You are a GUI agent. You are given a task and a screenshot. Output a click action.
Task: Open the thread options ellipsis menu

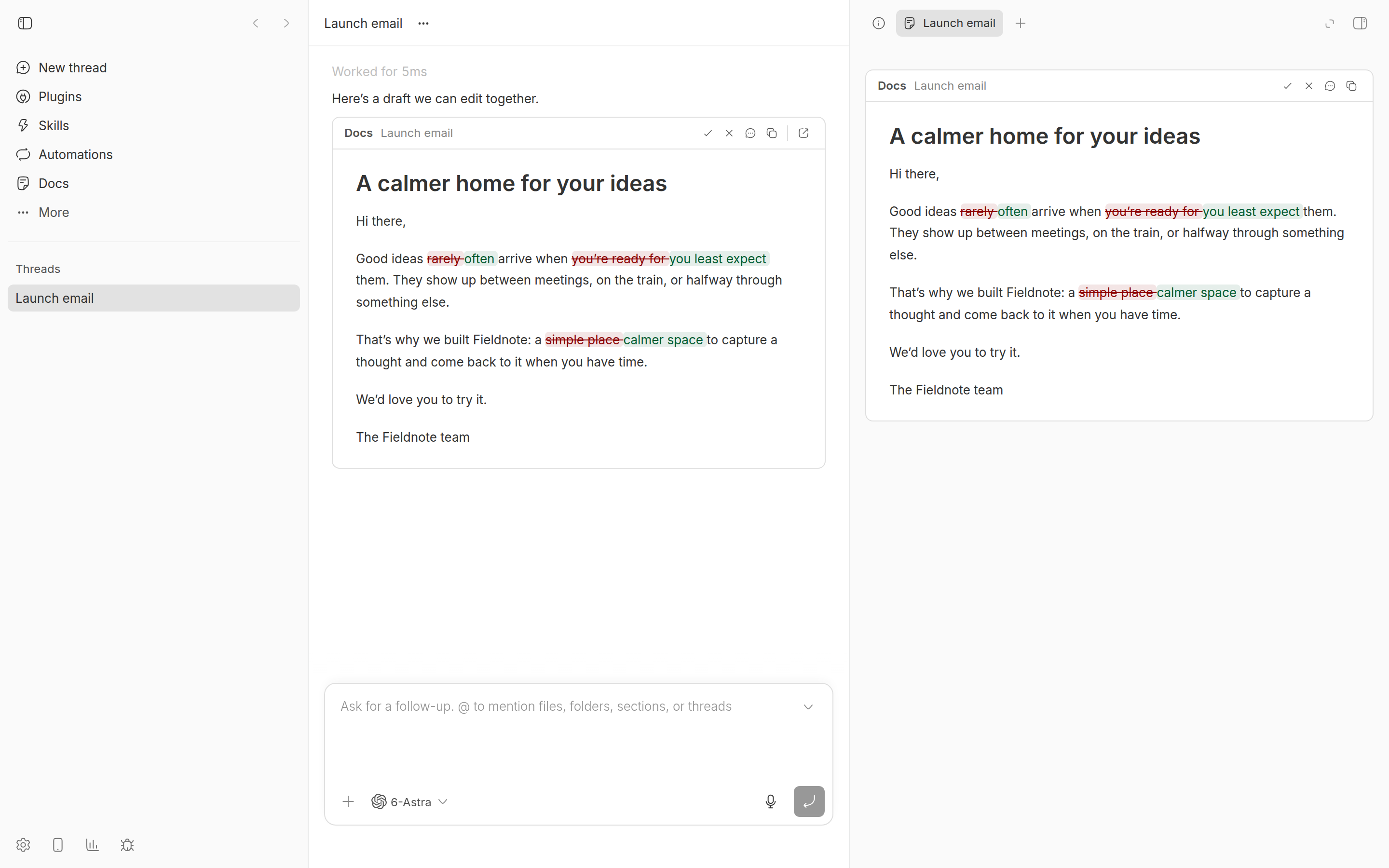tap(423, 24)
